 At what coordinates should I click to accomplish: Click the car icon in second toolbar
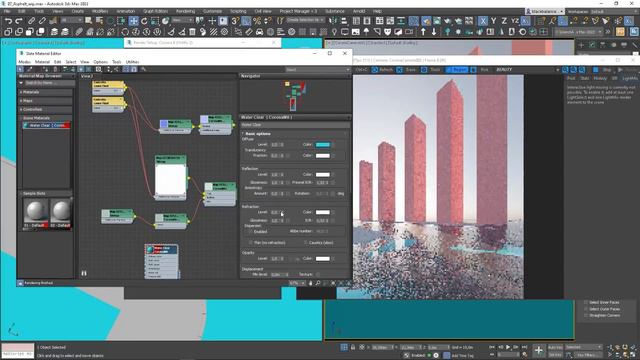(x=260, y=32)
